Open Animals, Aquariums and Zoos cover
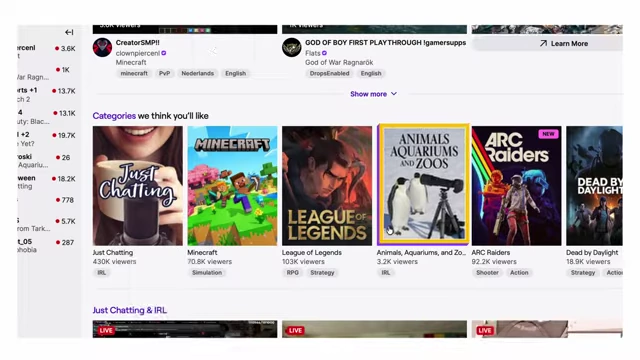This screenshot has height=360, width=640. [x=423, y=184]
